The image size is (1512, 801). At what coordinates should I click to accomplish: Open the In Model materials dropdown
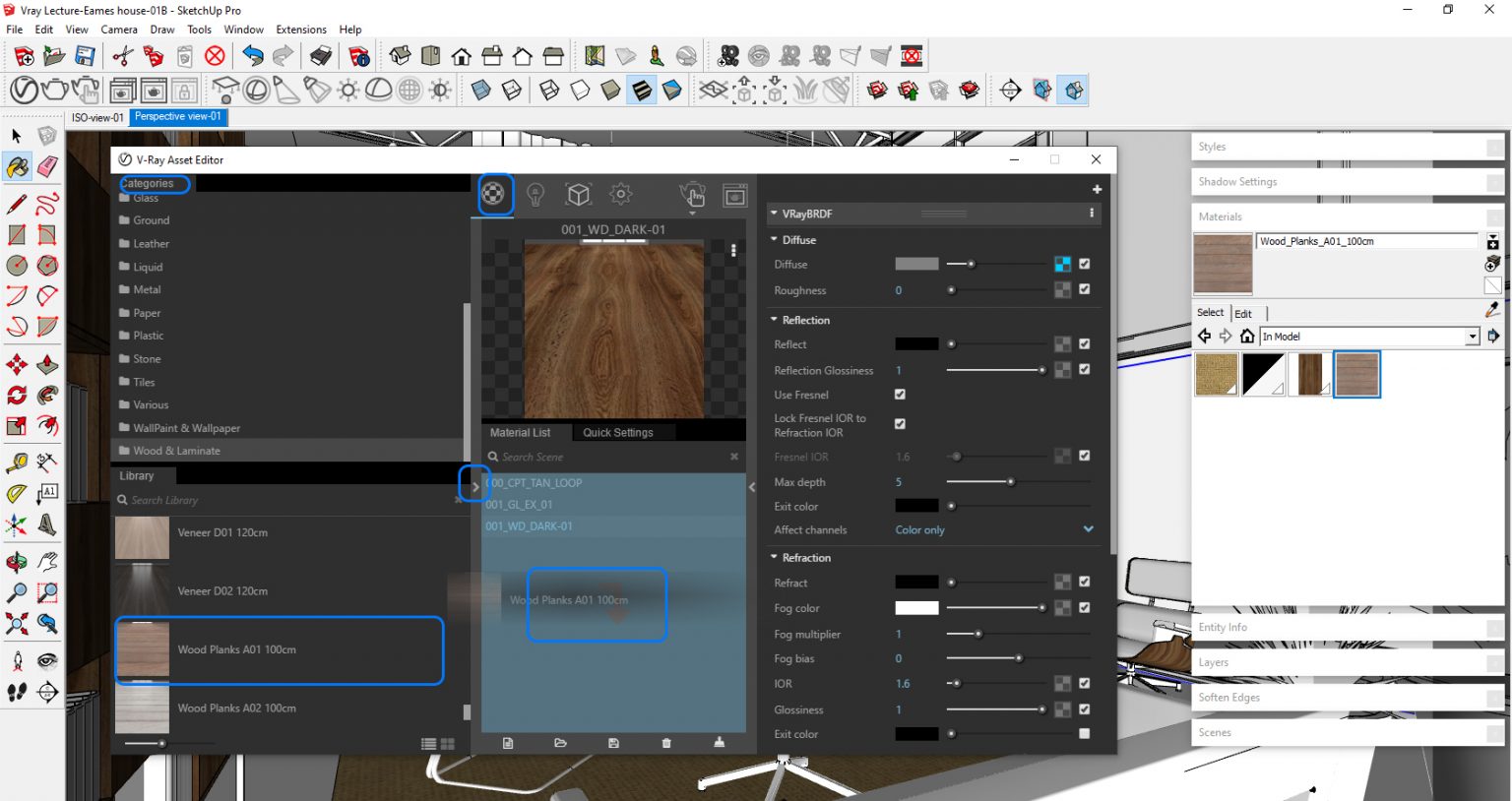click(1473, 336)
